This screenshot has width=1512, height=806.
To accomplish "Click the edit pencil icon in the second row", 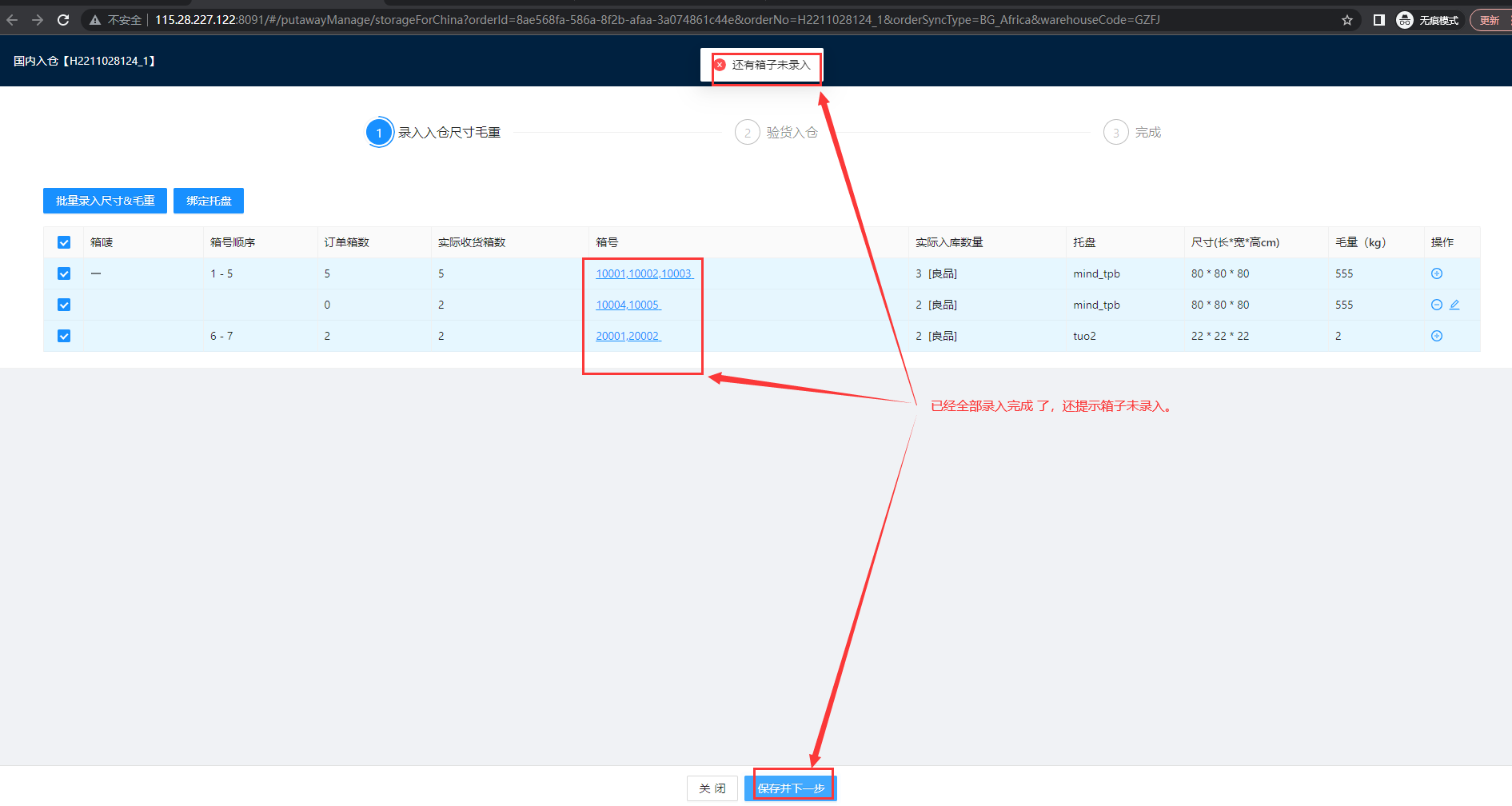I will click(x=1454, y=305).
